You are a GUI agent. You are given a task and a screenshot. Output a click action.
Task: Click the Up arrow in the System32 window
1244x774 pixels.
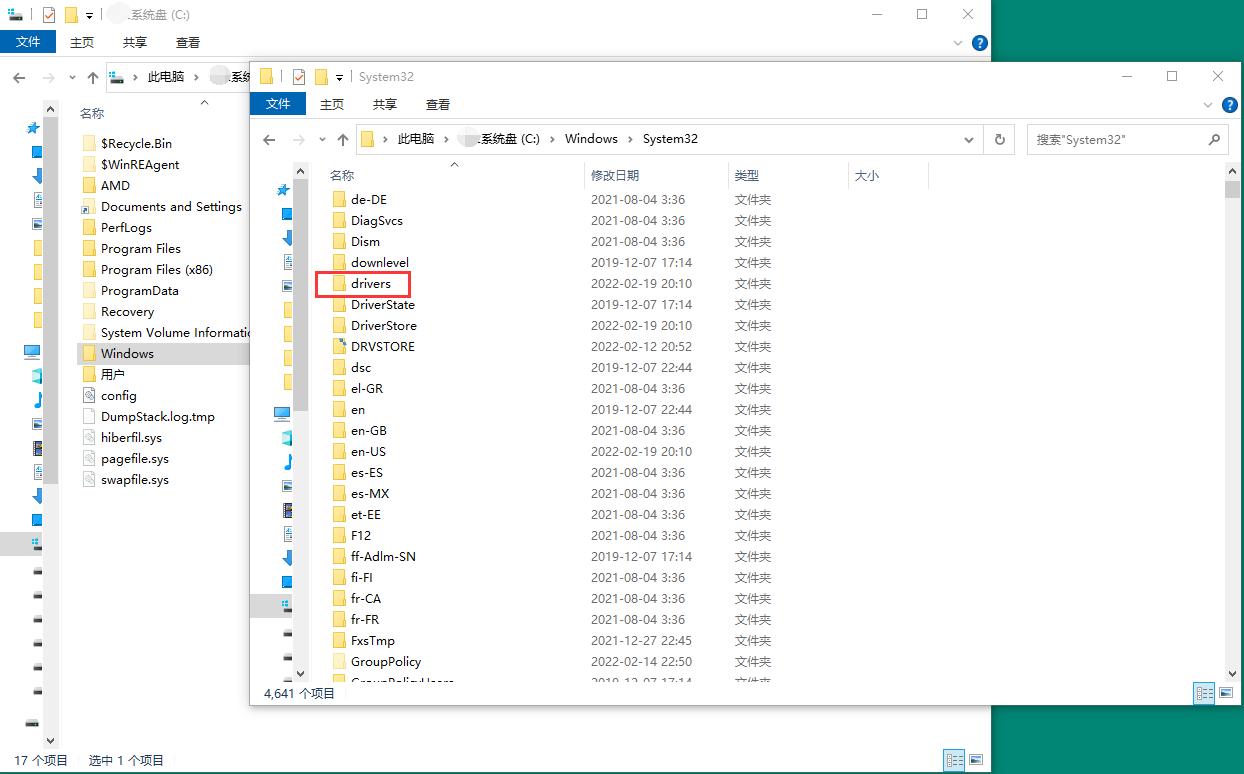tap(342, 138)
